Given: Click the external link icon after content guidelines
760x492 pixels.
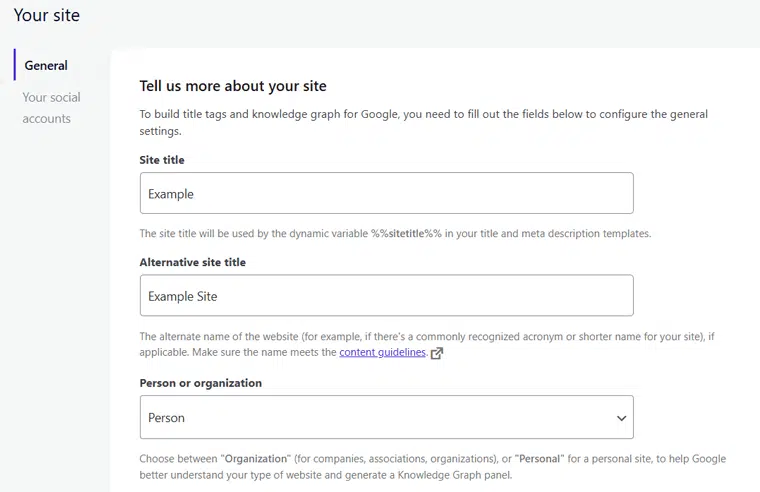Looking at the screenshot, I should click(x=437, y=353).
